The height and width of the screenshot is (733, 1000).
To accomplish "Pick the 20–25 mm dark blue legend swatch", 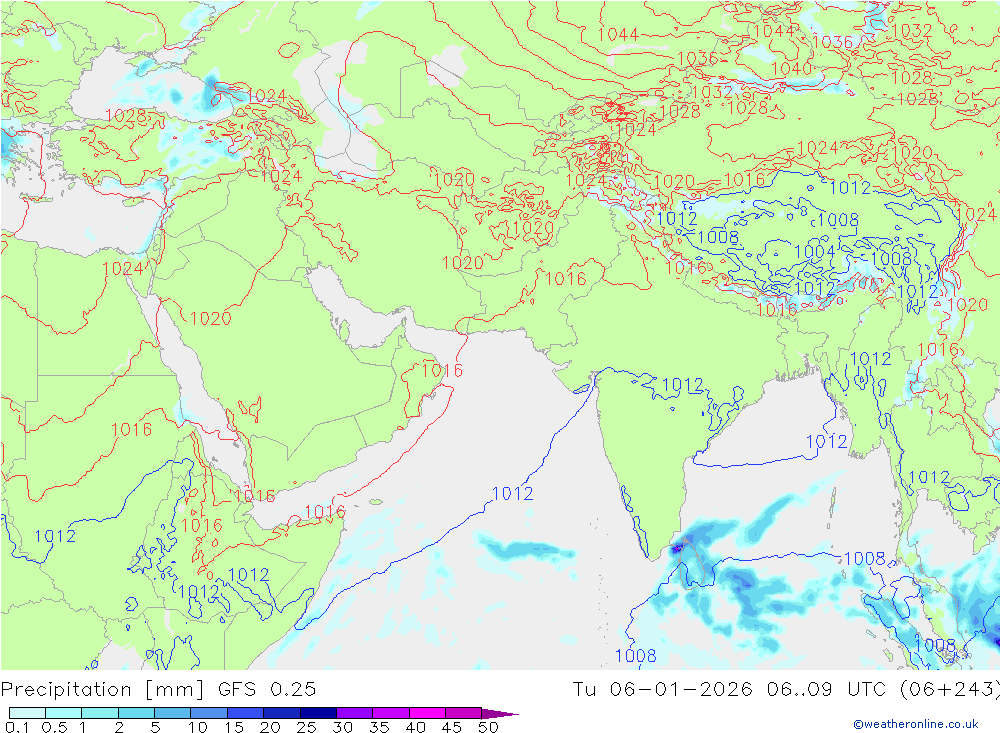I will (281, 713).
